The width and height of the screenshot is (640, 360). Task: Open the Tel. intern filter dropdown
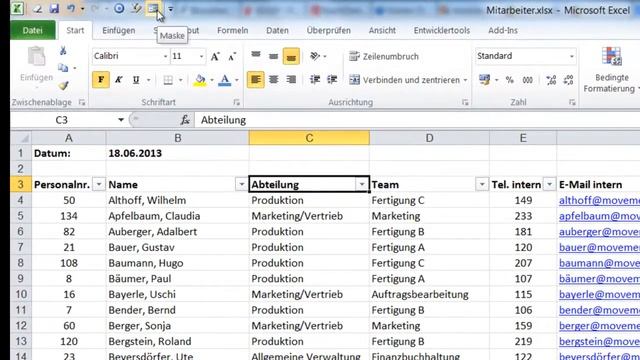pos(549,184)
